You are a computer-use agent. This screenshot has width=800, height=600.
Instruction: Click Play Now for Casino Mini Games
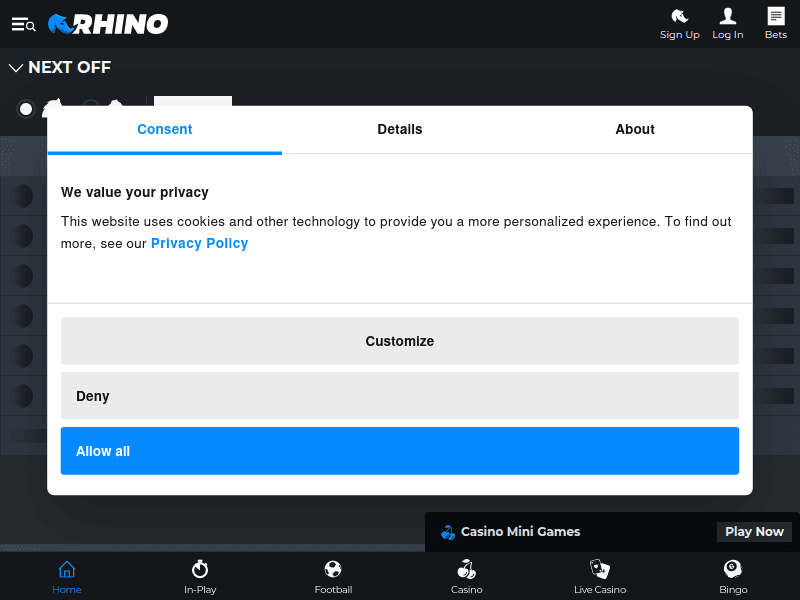click(x=754, y=532)
